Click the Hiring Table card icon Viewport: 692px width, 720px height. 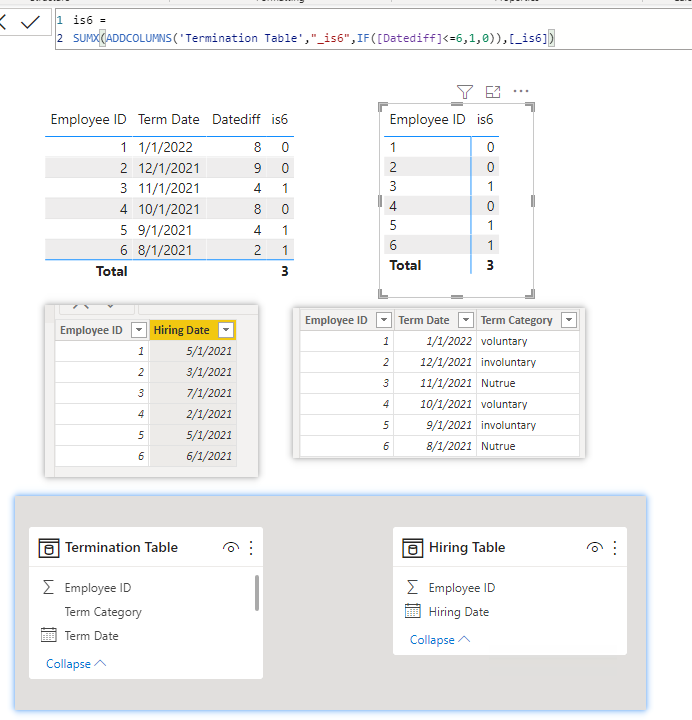point(412,548)
